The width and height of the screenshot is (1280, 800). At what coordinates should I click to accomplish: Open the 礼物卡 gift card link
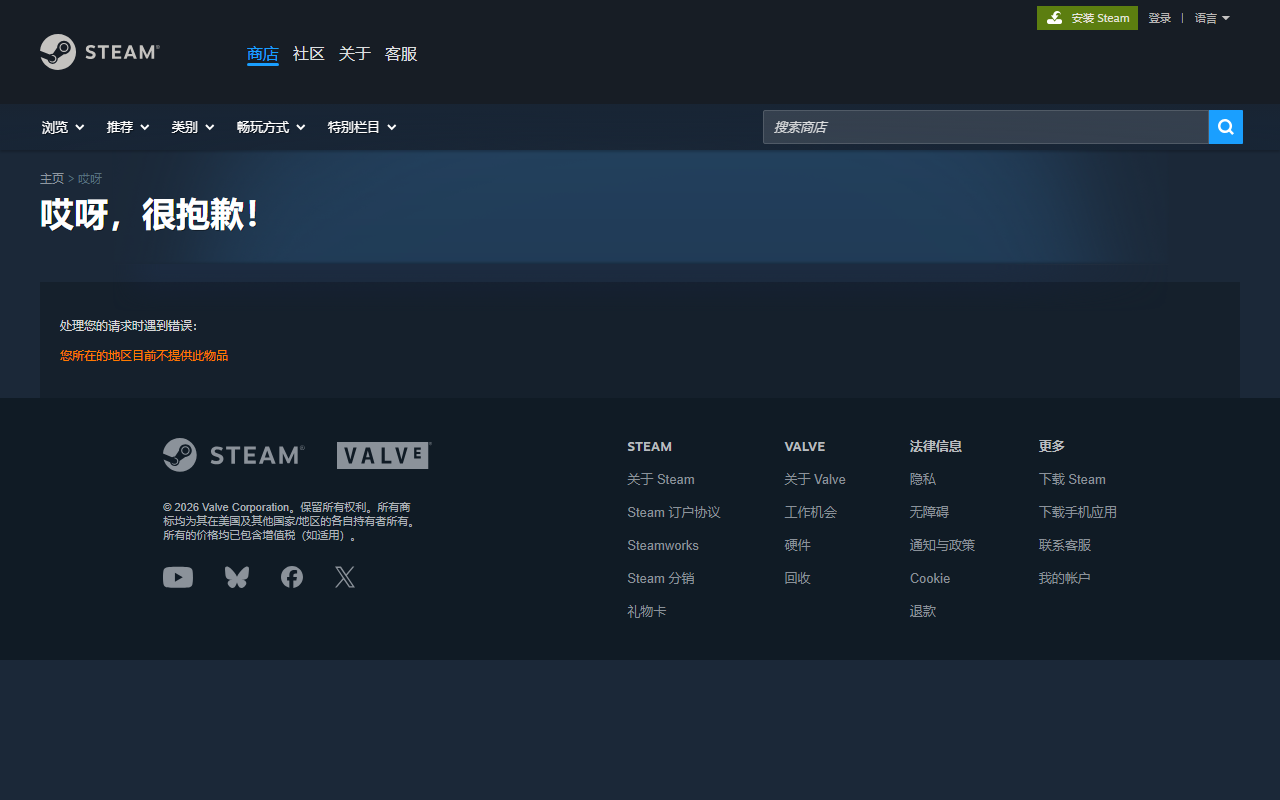point(647,612)
